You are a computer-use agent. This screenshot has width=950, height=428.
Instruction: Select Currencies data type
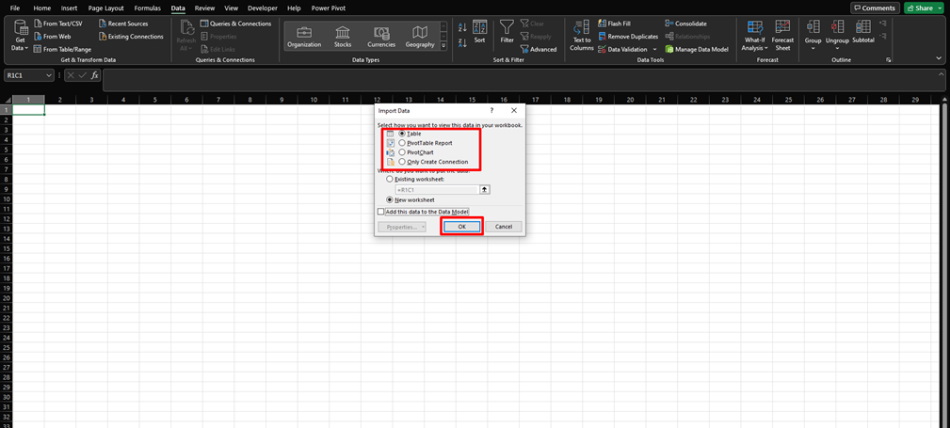[381, 37]
